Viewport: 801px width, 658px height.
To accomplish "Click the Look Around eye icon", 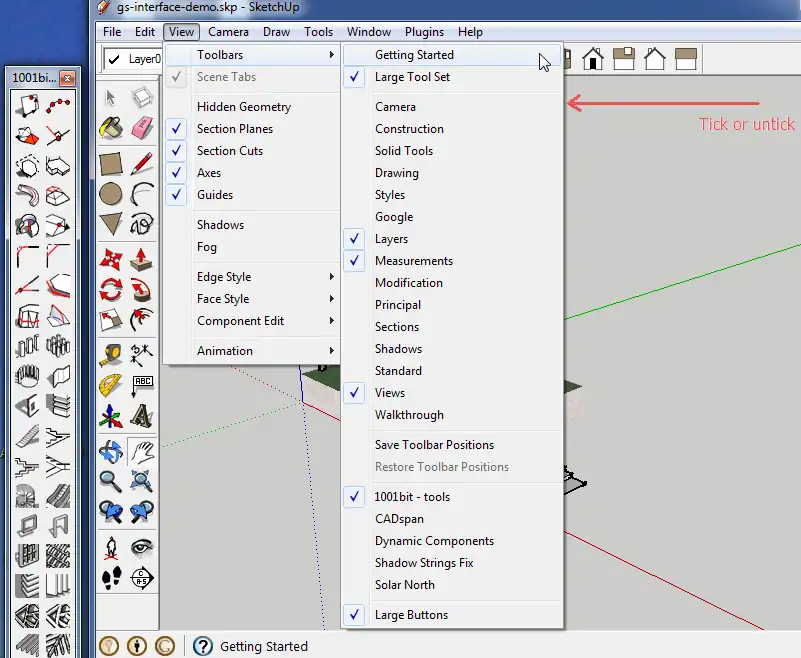I will (142, 546).
